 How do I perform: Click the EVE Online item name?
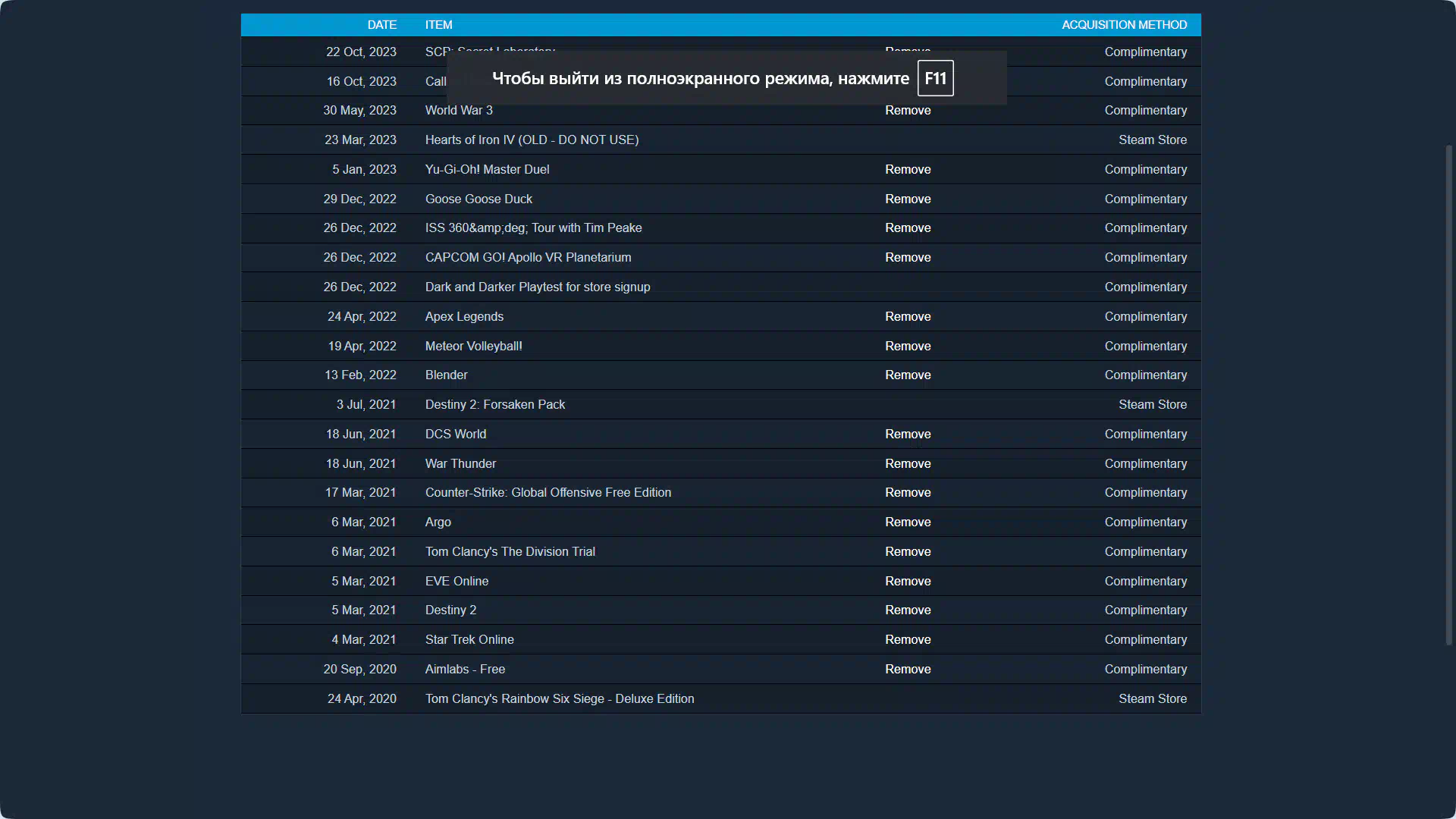[457, 582]
